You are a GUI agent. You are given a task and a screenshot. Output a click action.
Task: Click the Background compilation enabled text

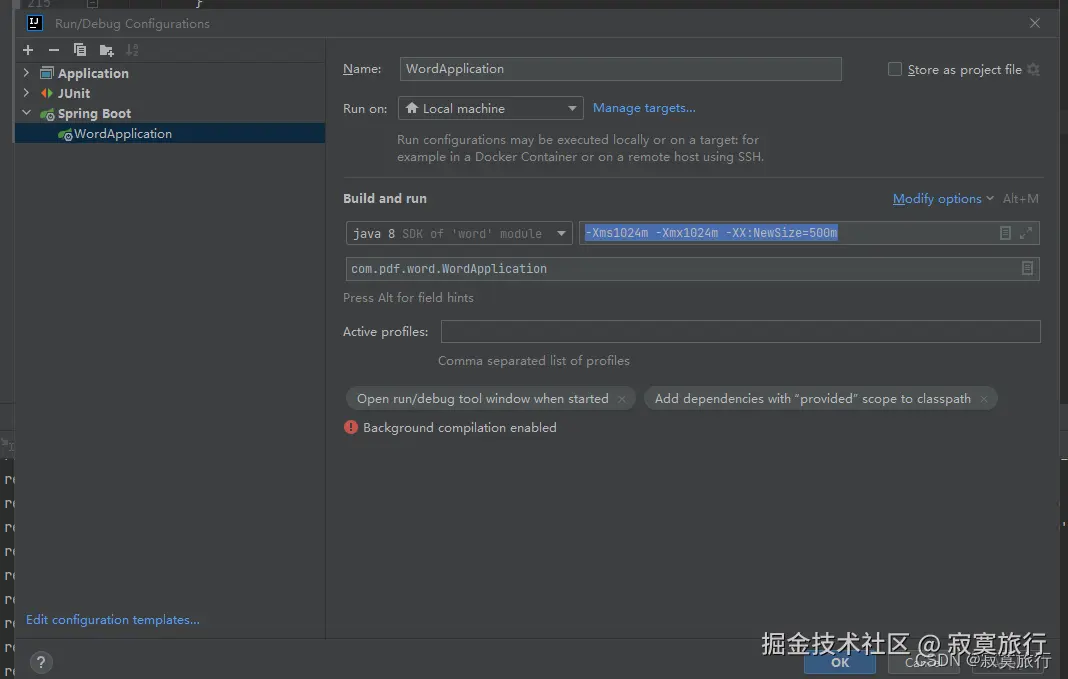[460, 428]
